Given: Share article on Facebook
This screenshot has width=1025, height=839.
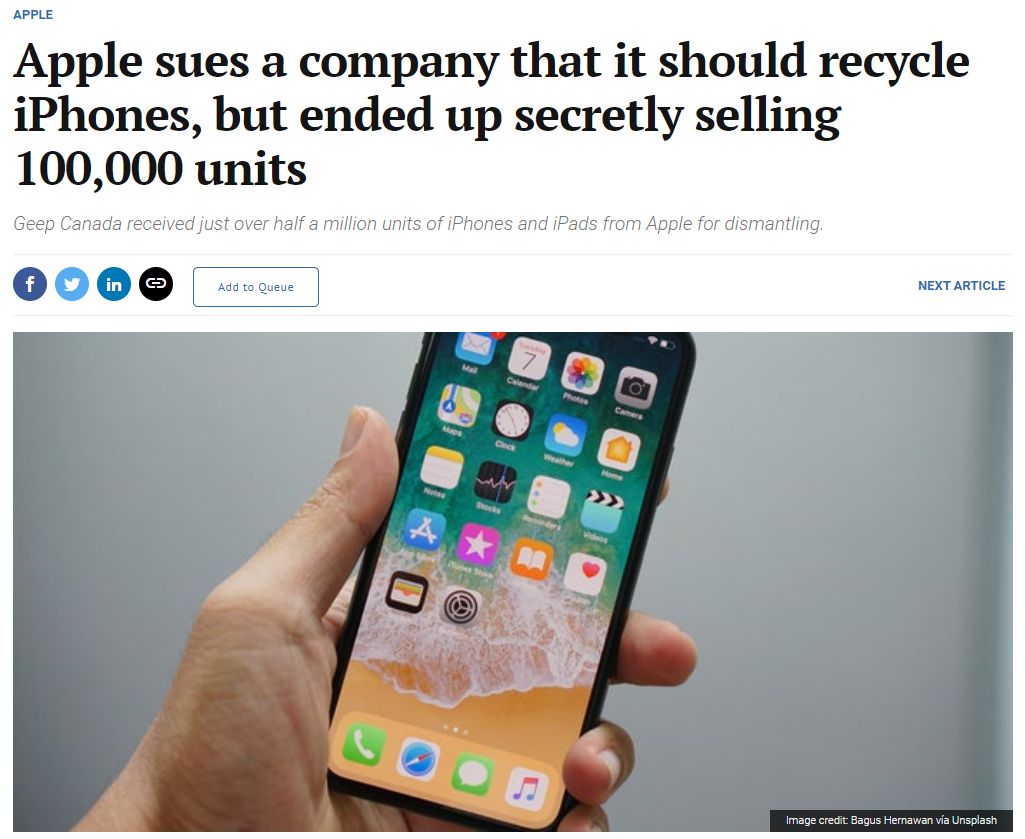Looking at the screenshot, I should point(30,284).
